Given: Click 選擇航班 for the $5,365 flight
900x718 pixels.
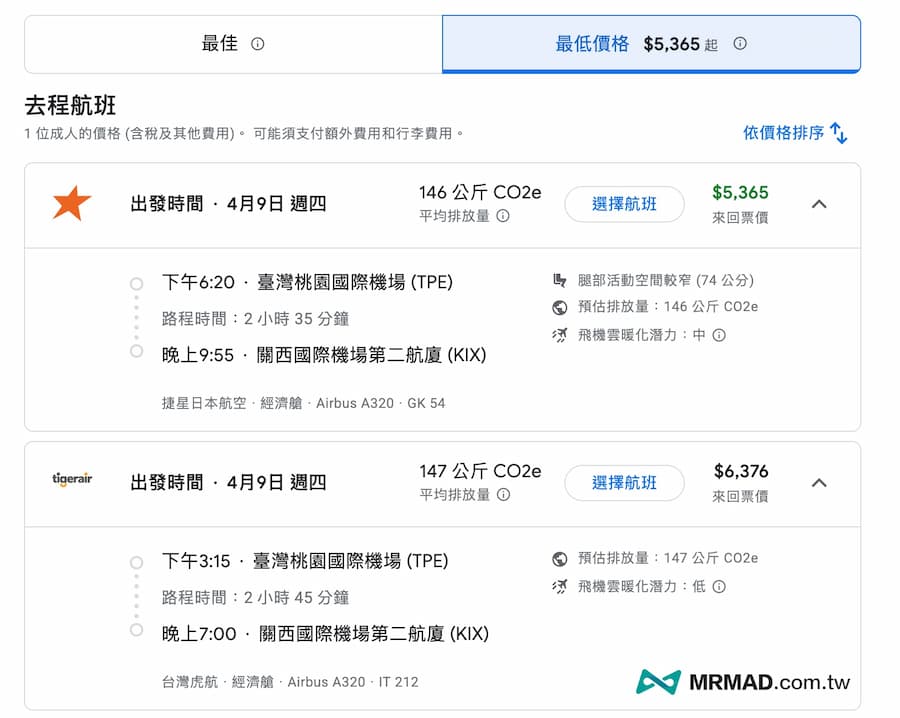Looking at the screenshot, I should [x=624, y=204].
